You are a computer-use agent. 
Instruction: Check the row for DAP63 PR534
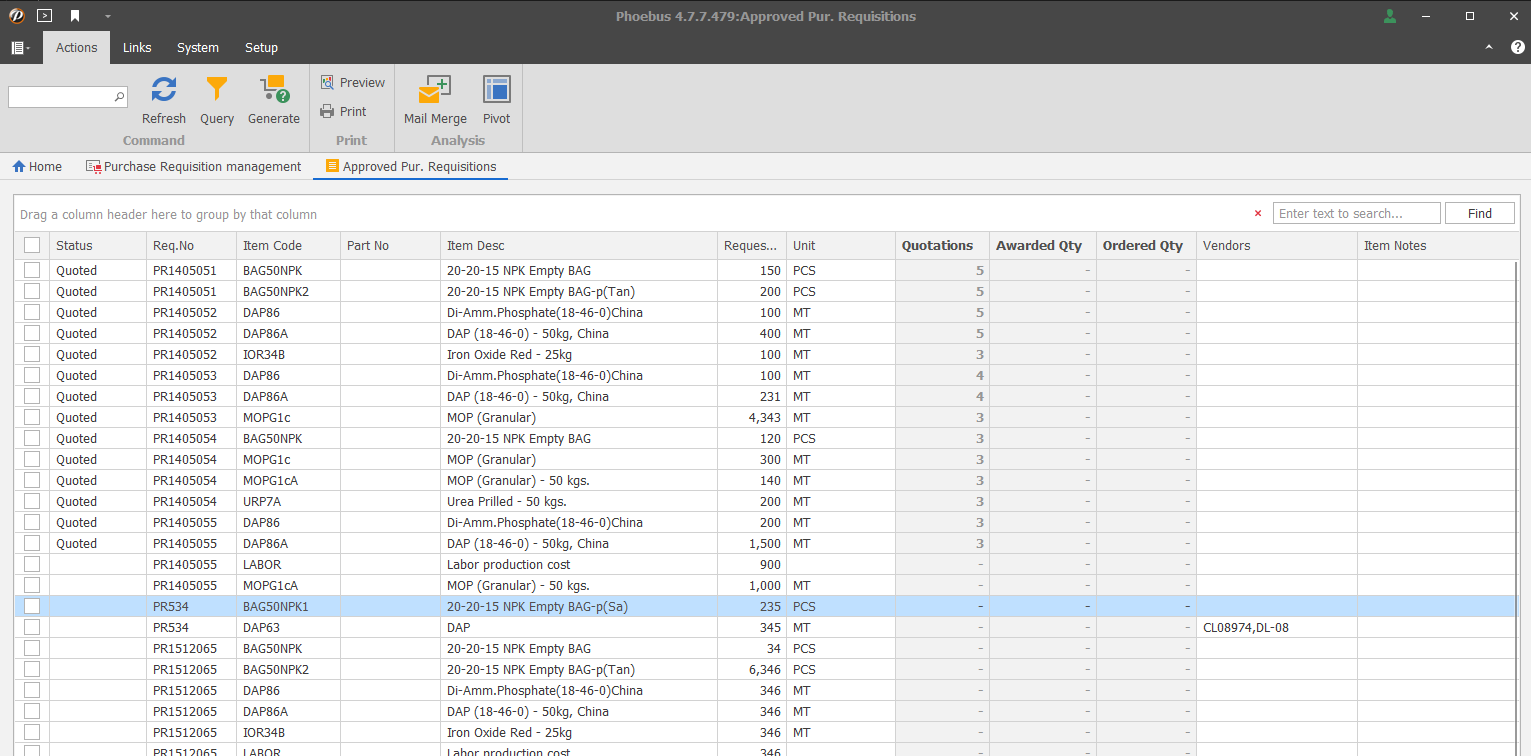coord(32,627)
